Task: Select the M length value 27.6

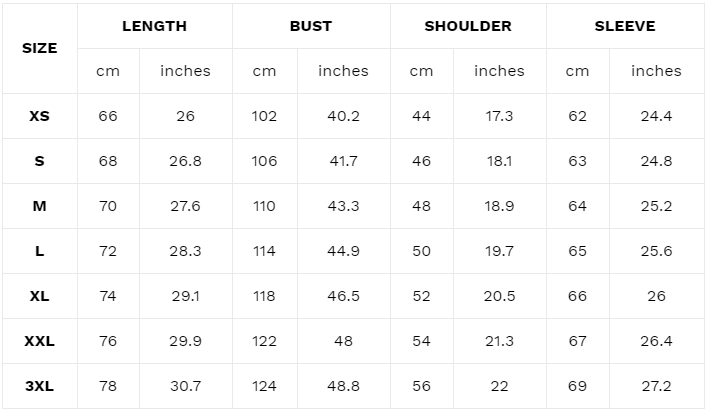Action: click(x=186, y=206)
